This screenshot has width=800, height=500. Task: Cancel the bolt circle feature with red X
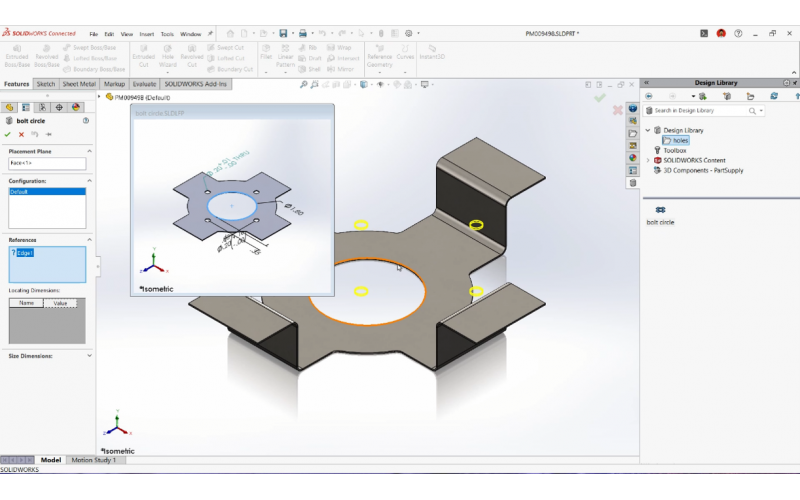[21, 135]
